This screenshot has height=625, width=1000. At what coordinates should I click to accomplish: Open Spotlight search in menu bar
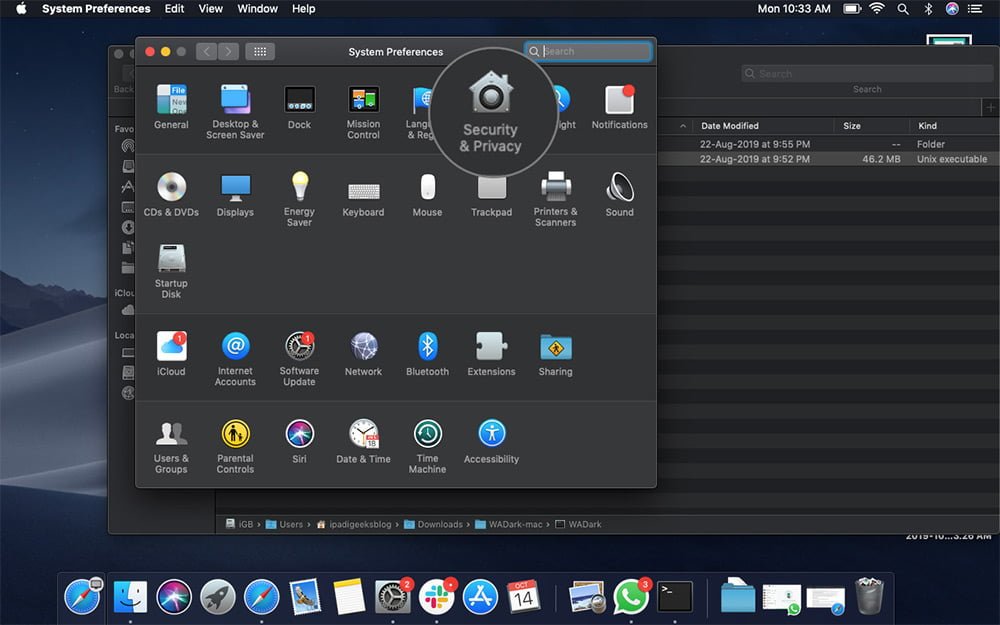pos(903,9)
